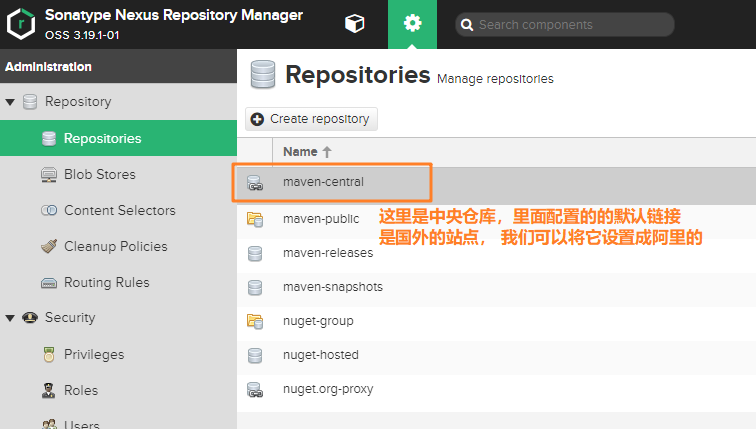The height and width of the screenshot is (429, 756).
Task: Focus the Search components field
Action: click(x=565, y=25)
